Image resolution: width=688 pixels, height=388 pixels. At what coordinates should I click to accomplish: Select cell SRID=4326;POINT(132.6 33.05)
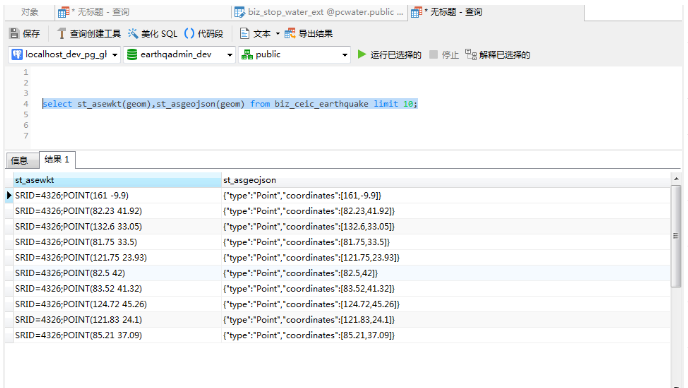118,226
